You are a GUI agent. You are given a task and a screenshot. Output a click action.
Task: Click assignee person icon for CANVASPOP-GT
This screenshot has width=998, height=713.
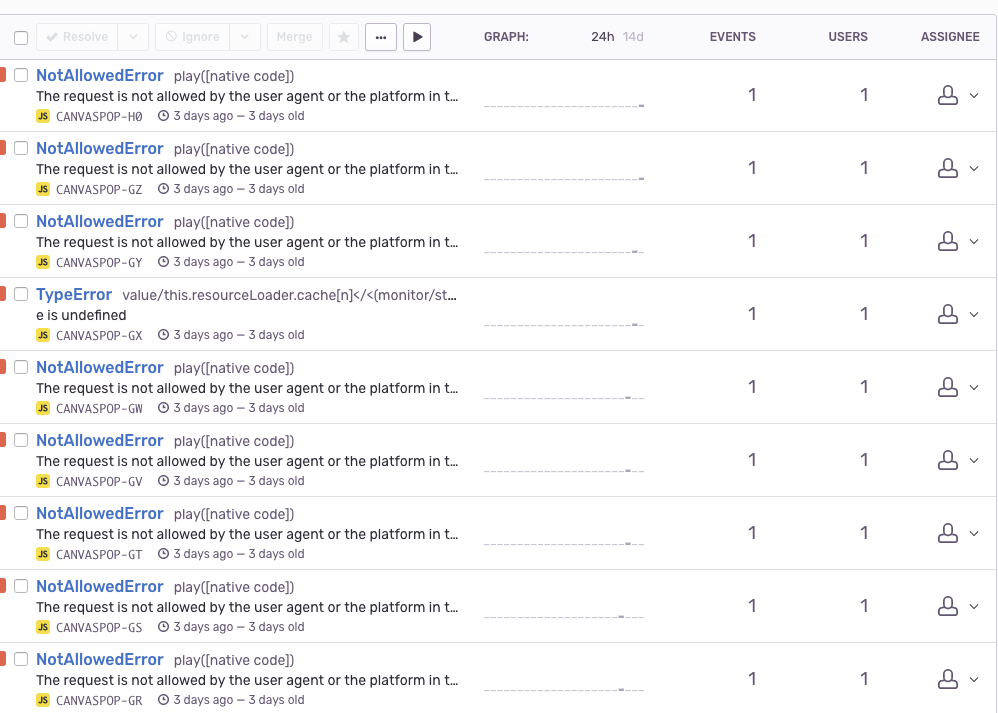pos(948,533)
